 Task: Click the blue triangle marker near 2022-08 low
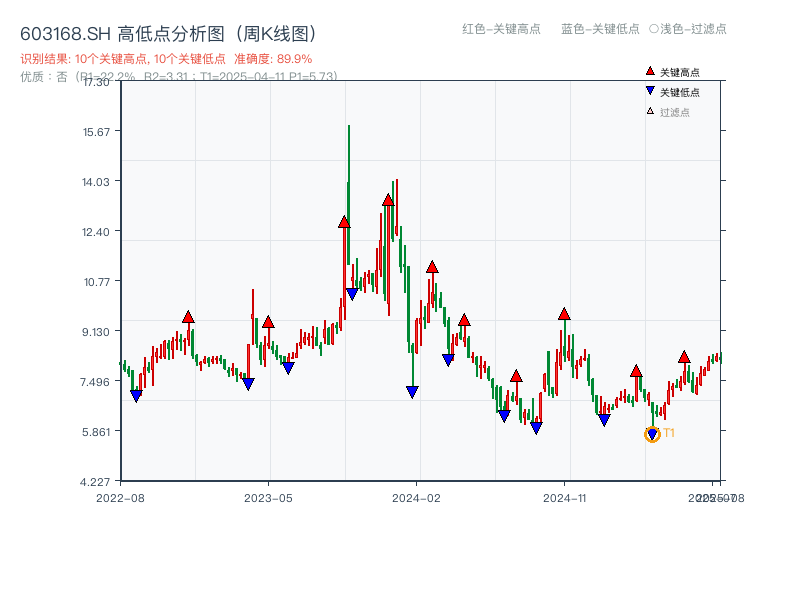(137, 395)
